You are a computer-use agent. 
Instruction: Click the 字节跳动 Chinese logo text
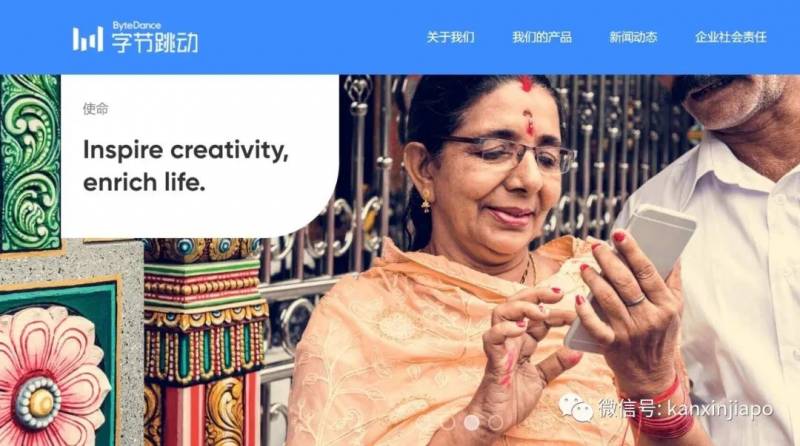pyautogui.click(x=155, y=43)
